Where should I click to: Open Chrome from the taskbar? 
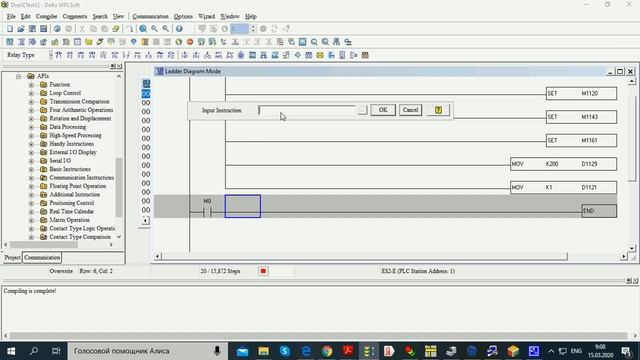(327, 351)
